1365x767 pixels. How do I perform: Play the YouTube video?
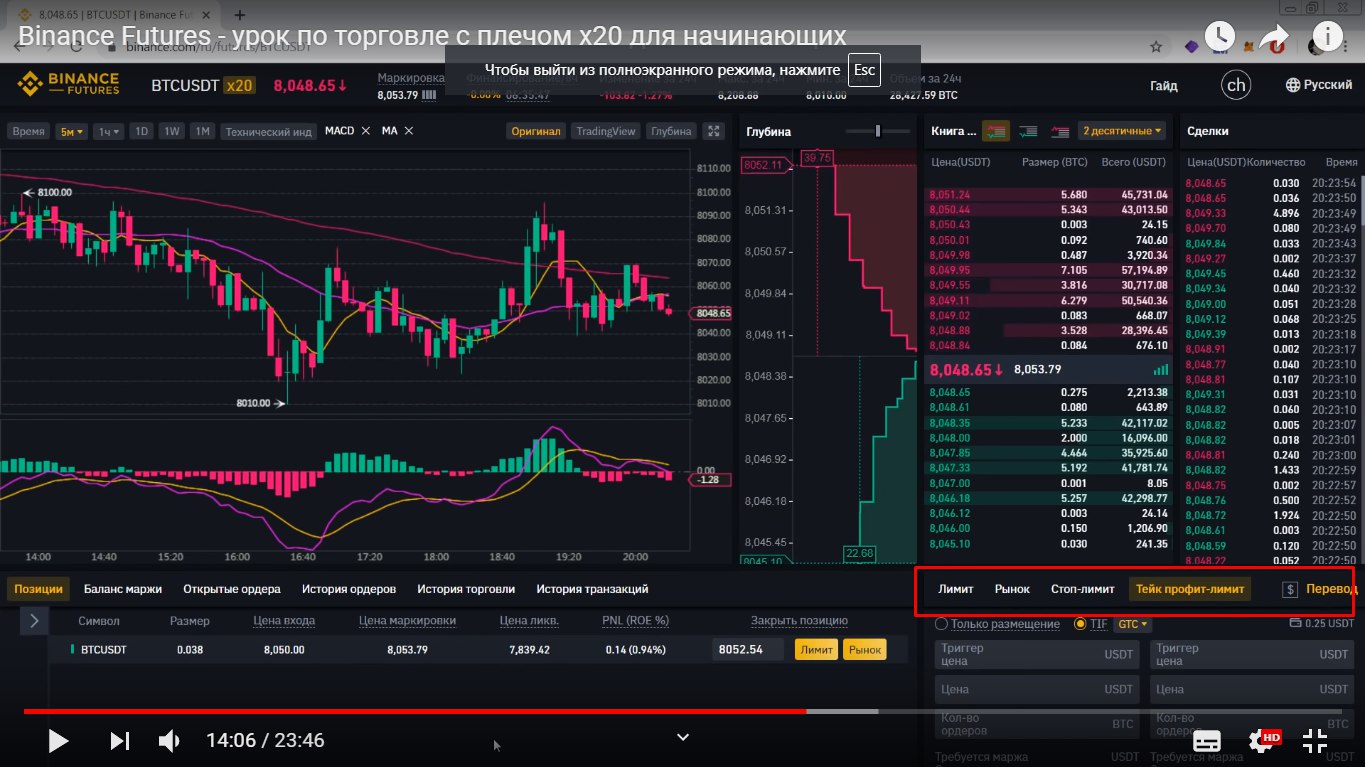pyautogui.click(x=58, y=741)
